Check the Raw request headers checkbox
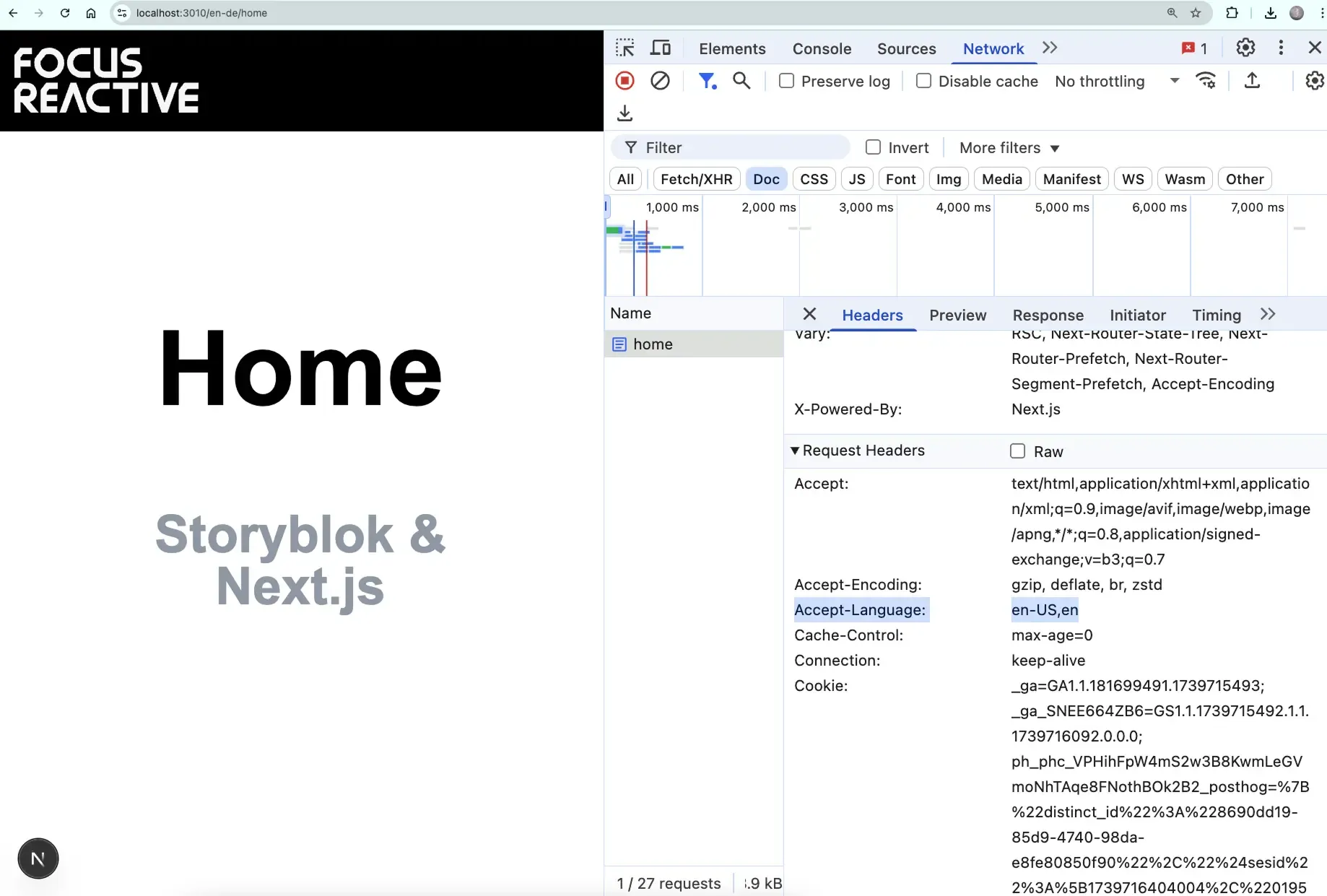1327x896 pixels. point(1017,451)
